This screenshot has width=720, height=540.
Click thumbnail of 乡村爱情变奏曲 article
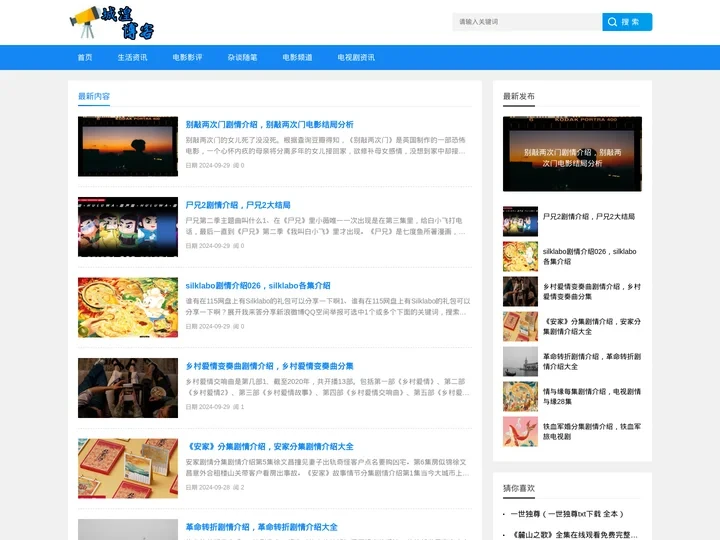pos(128,388)
